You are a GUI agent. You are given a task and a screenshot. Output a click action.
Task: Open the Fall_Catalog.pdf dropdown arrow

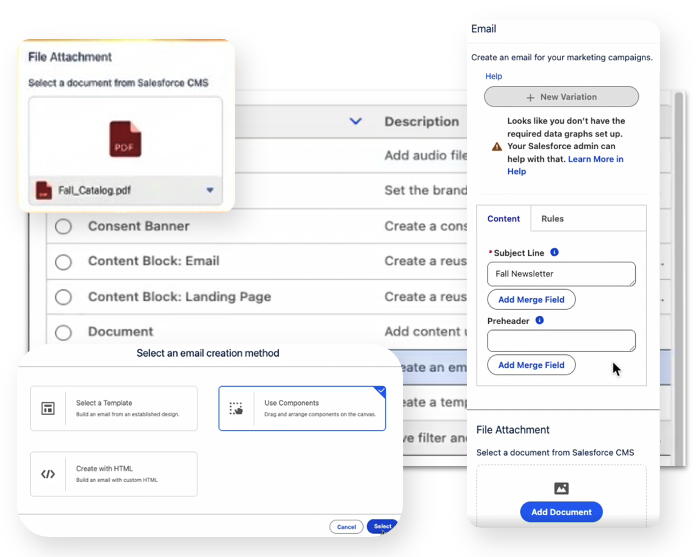pyautogui.click(x=210, y=190)
